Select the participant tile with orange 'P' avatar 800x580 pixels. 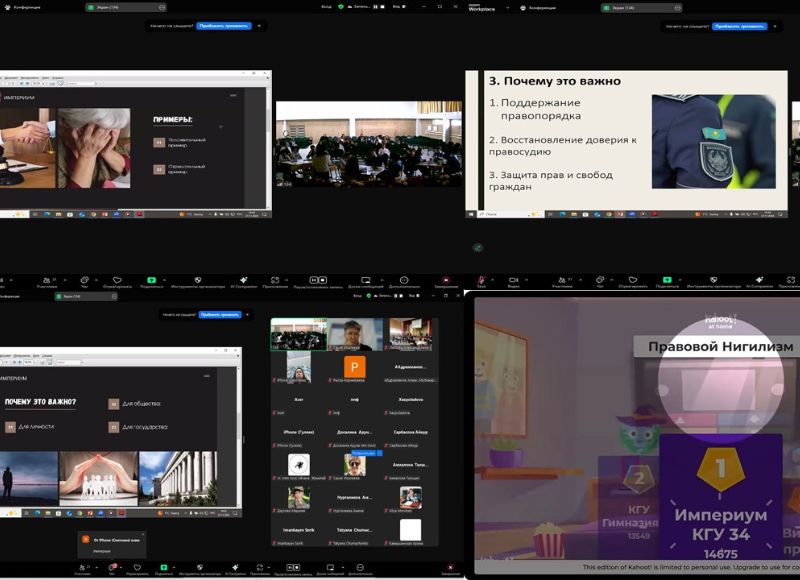coord(354,367)
